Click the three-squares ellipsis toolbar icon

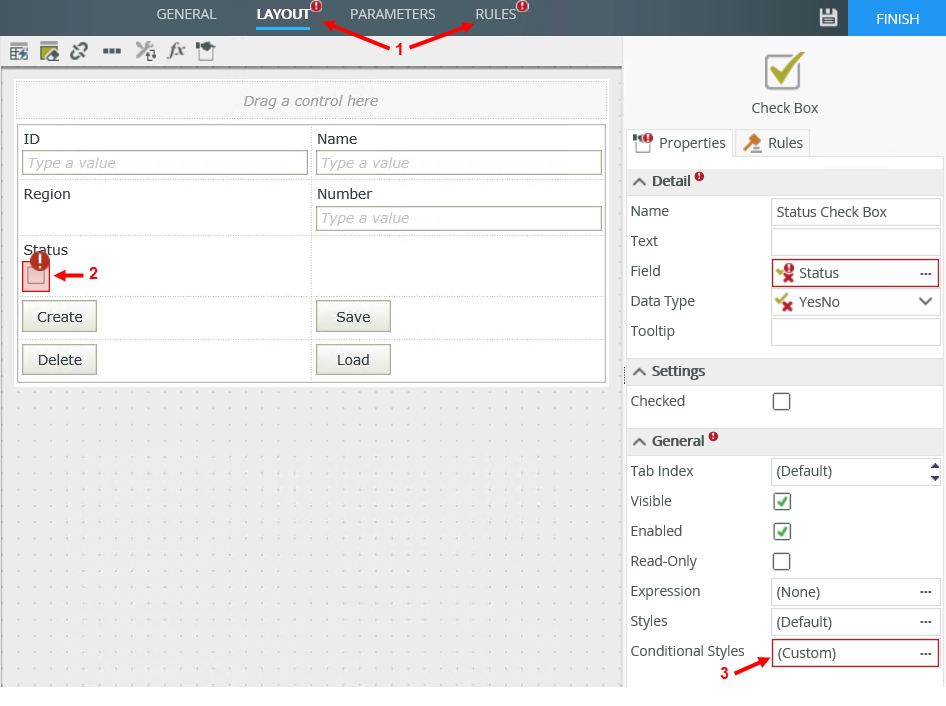[x=112, y=51]
